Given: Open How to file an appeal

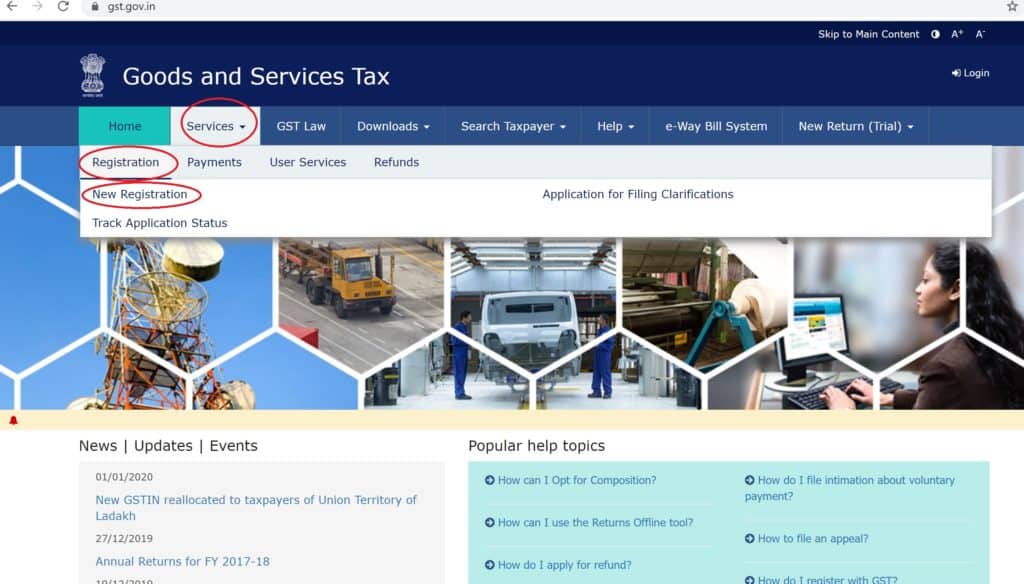Looking at the screenshot, I should tap(813, 538).
